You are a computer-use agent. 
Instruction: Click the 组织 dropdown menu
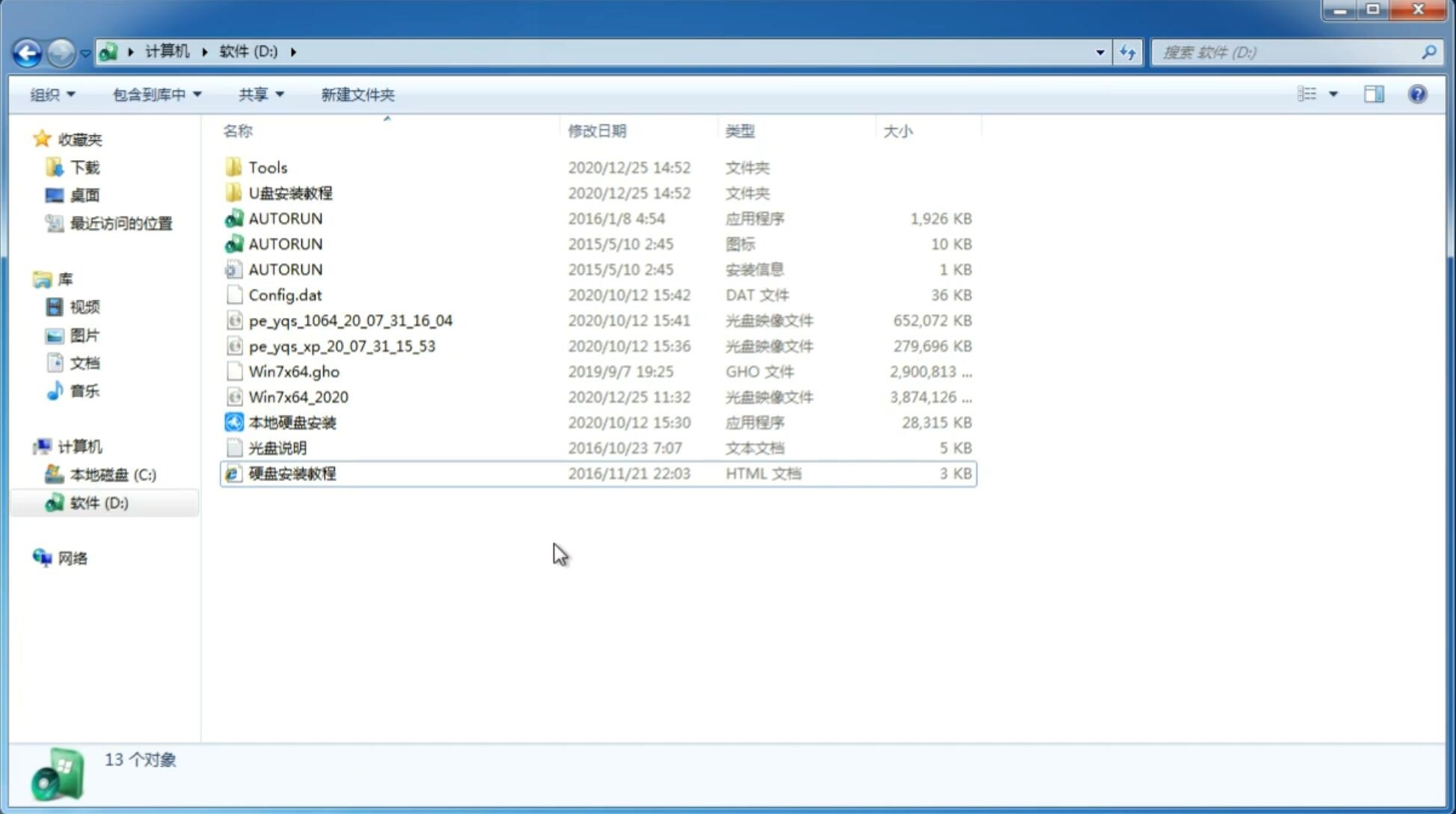(x=52, y=93)
